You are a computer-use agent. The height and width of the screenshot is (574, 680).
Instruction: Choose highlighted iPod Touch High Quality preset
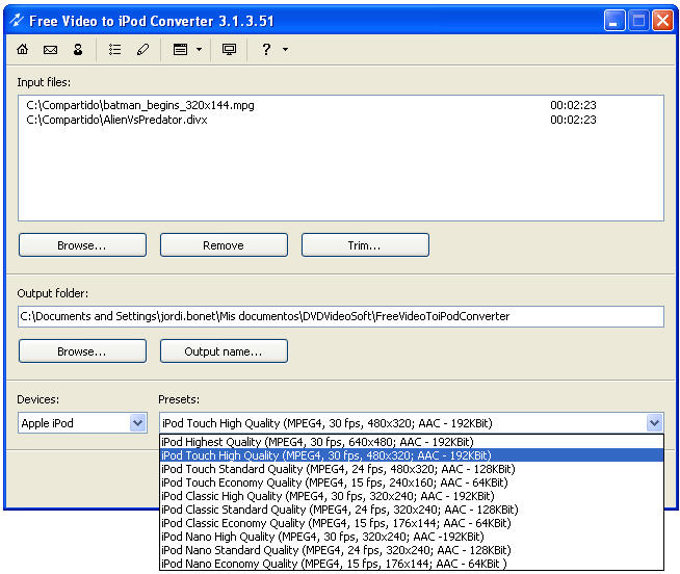412,455
